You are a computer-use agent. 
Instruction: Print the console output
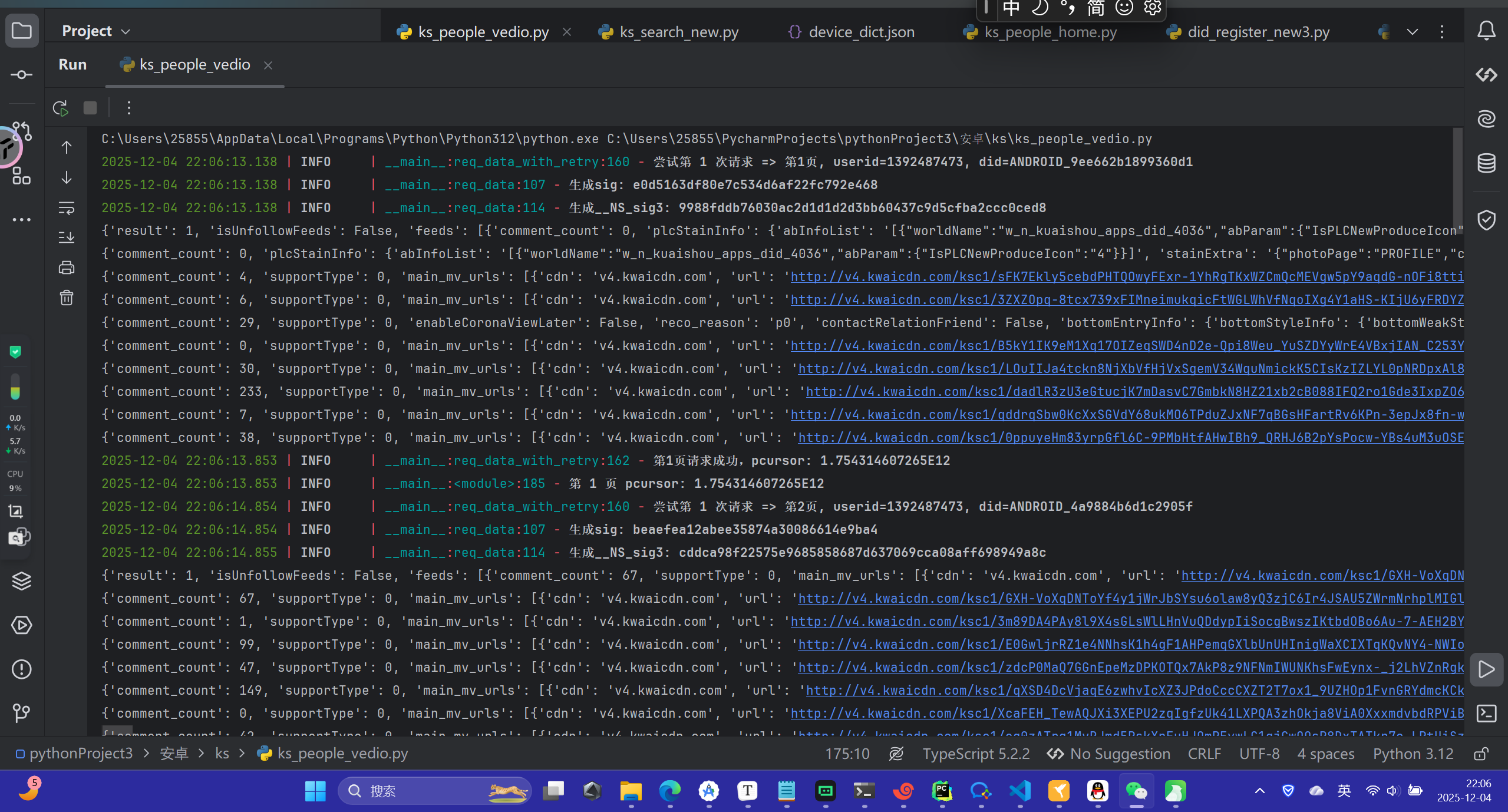(x=67, y=268)
